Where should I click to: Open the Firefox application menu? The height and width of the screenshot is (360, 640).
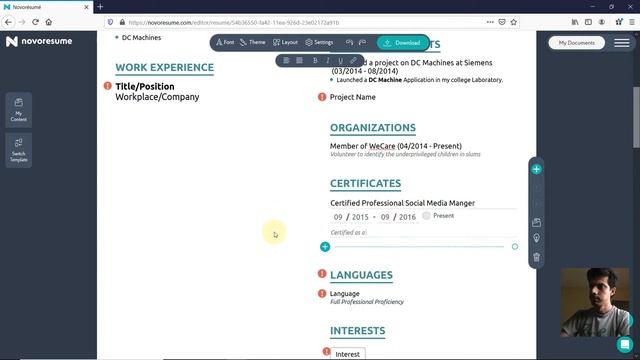click(x=632, y=22)
